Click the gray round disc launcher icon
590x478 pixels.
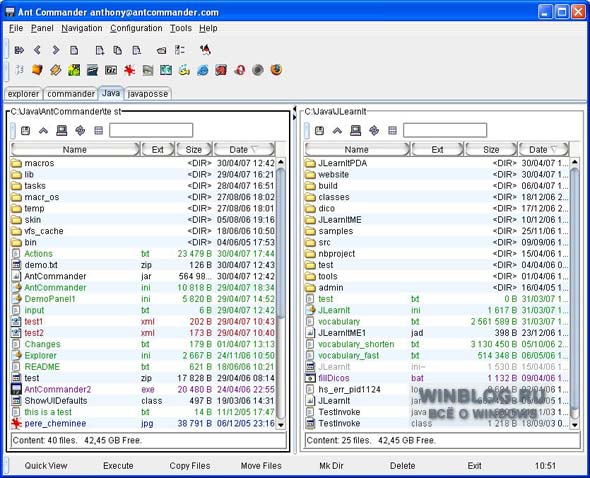click(258, 70)
